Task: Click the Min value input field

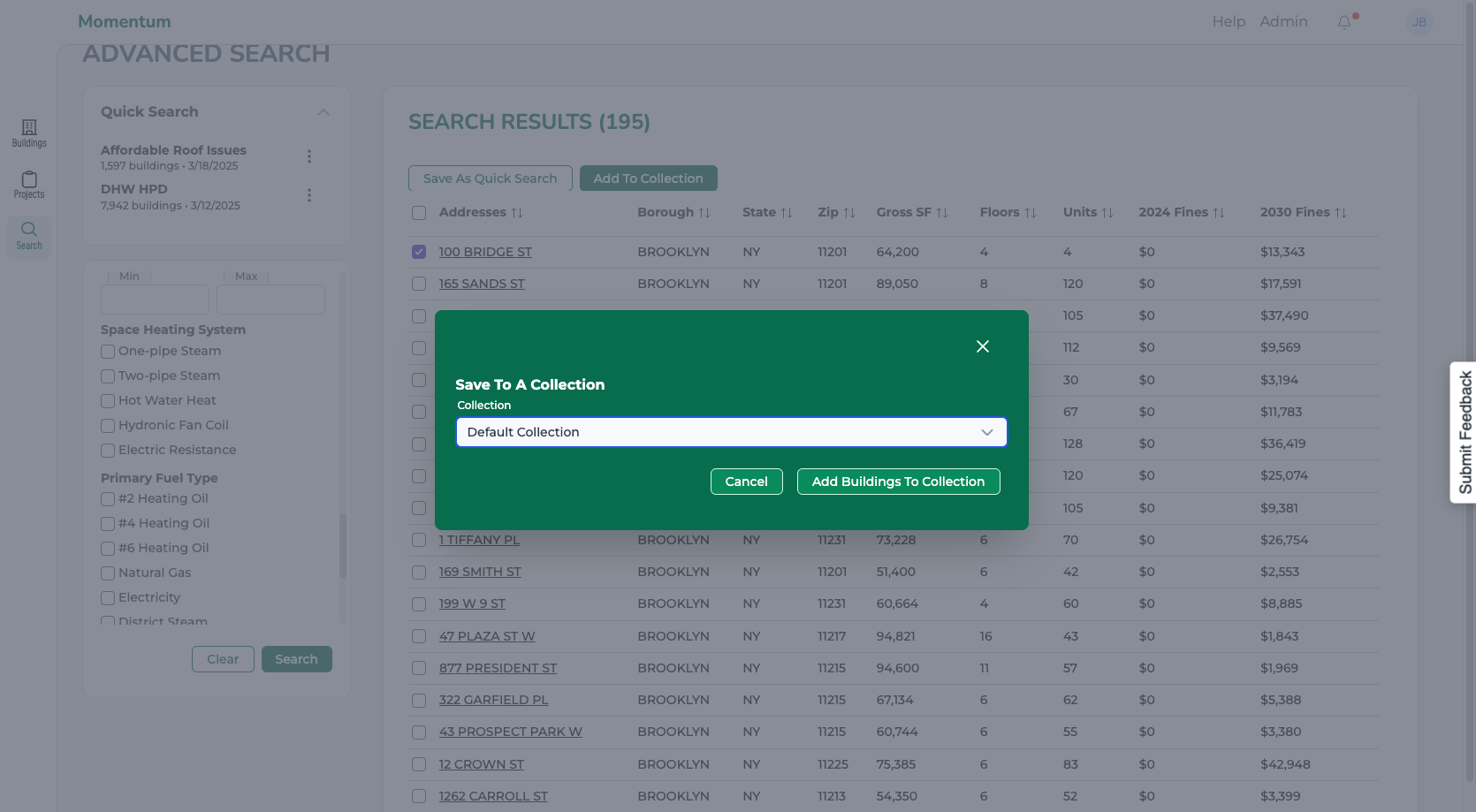Action: pyautogui.click(x=155, y=300)
